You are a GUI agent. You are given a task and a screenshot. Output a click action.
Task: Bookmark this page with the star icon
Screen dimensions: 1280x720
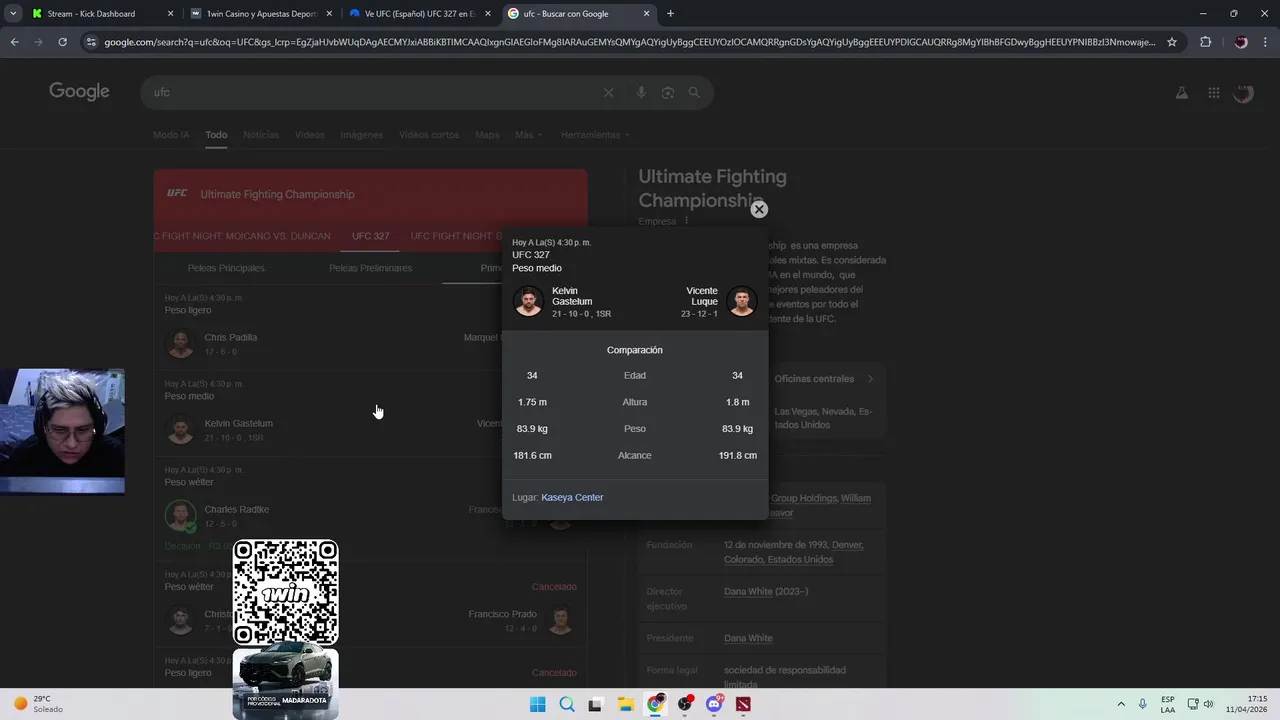[x=1172, y=42]
